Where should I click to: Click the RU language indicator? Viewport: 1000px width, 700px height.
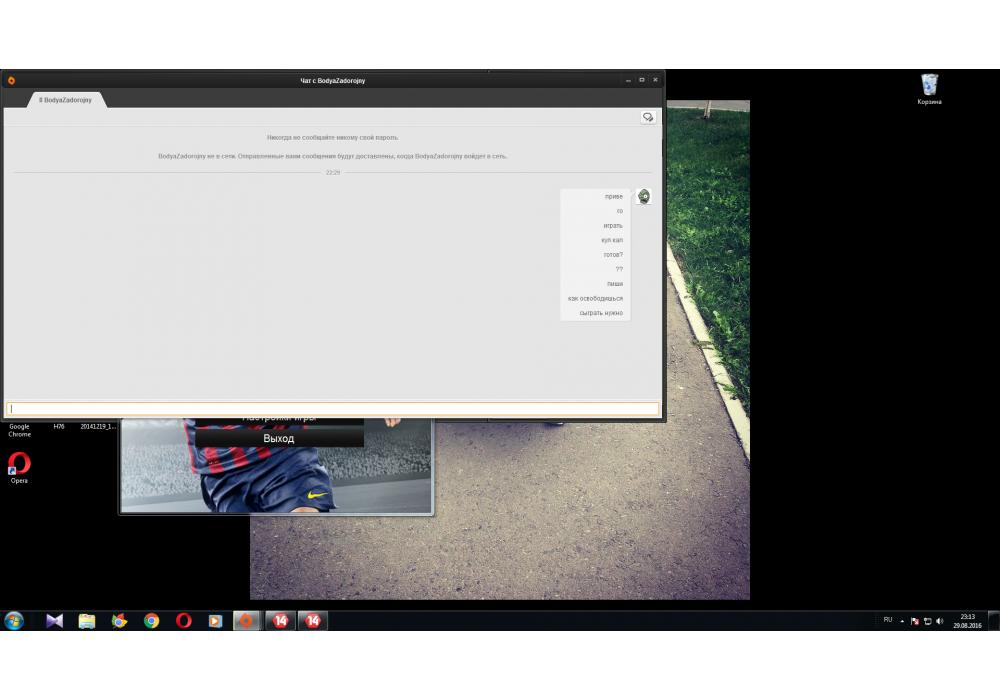coord(888,620)
